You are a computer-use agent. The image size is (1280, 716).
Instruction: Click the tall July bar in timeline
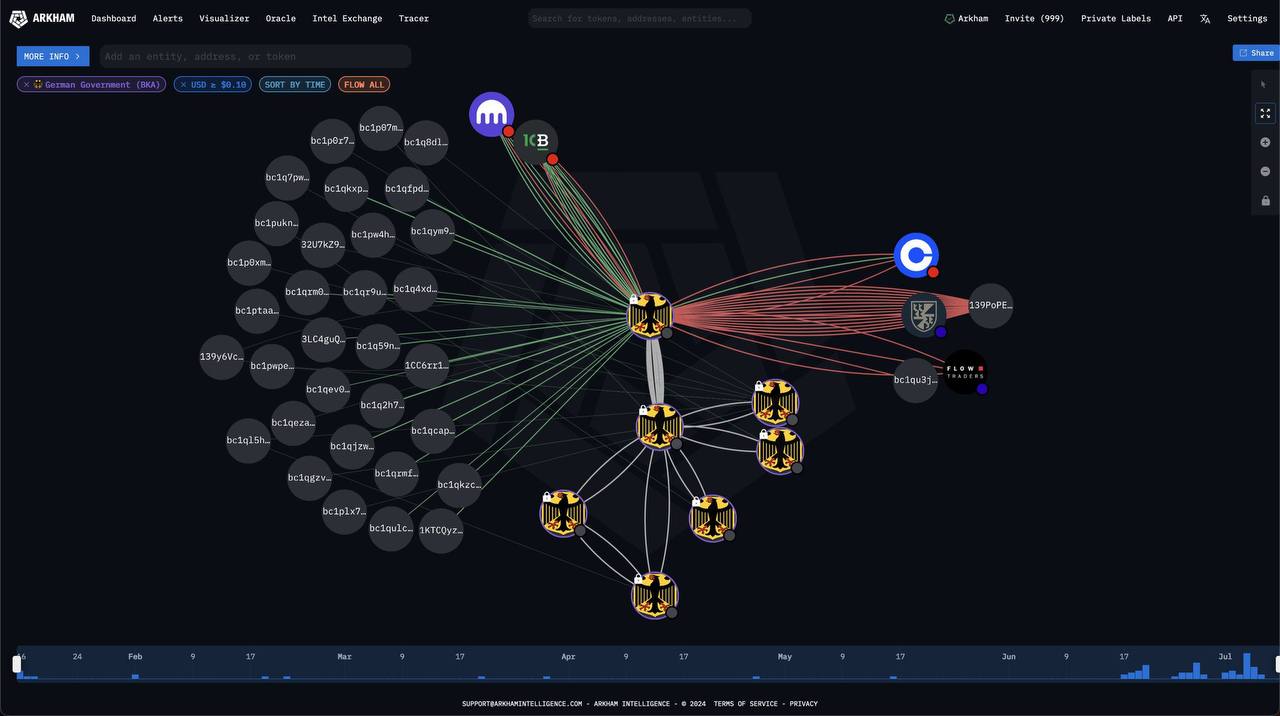tap(1247, 666)
